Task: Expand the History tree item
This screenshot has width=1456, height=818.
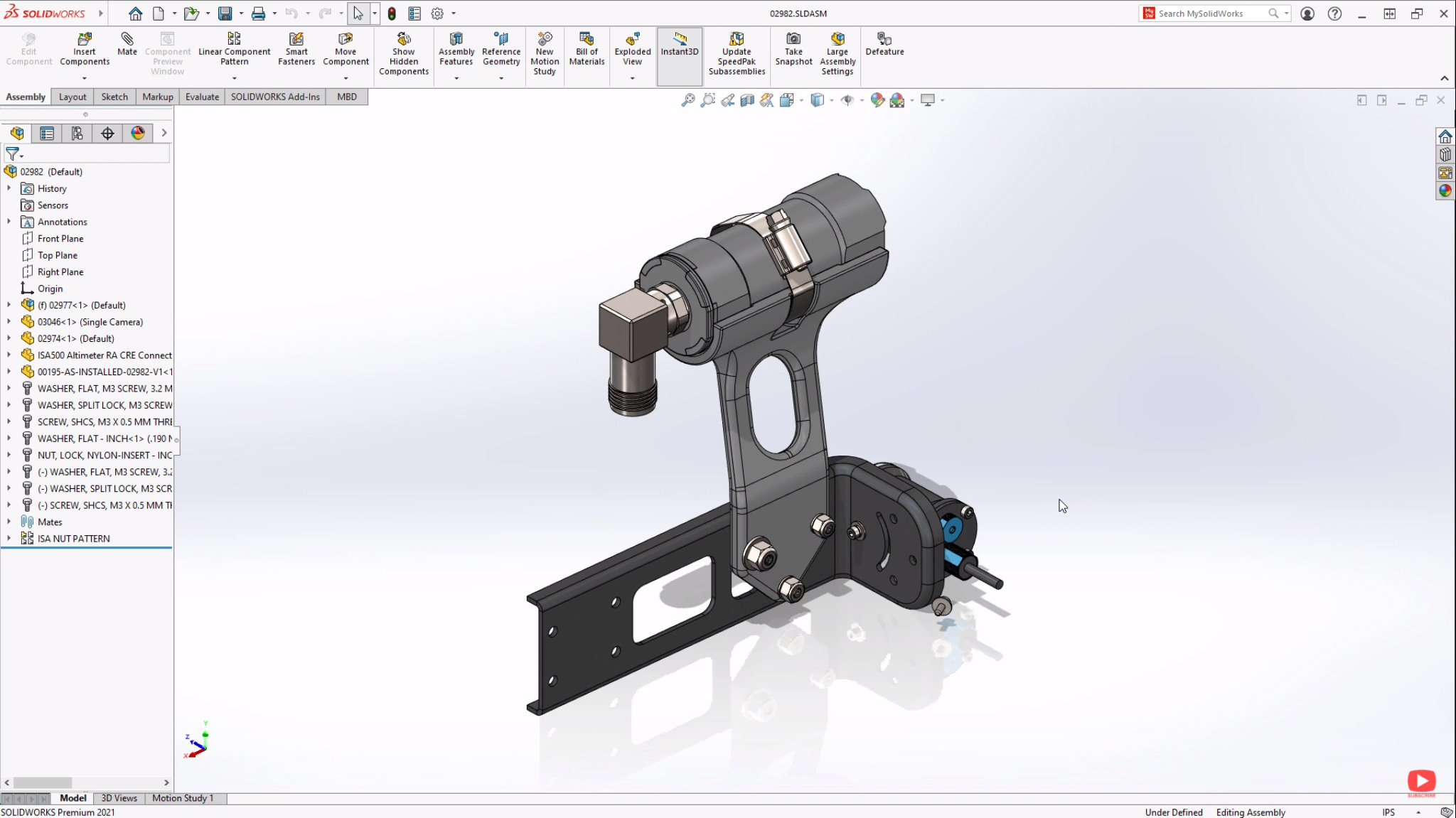Action: pyautogui.click(x=9, y=188)
